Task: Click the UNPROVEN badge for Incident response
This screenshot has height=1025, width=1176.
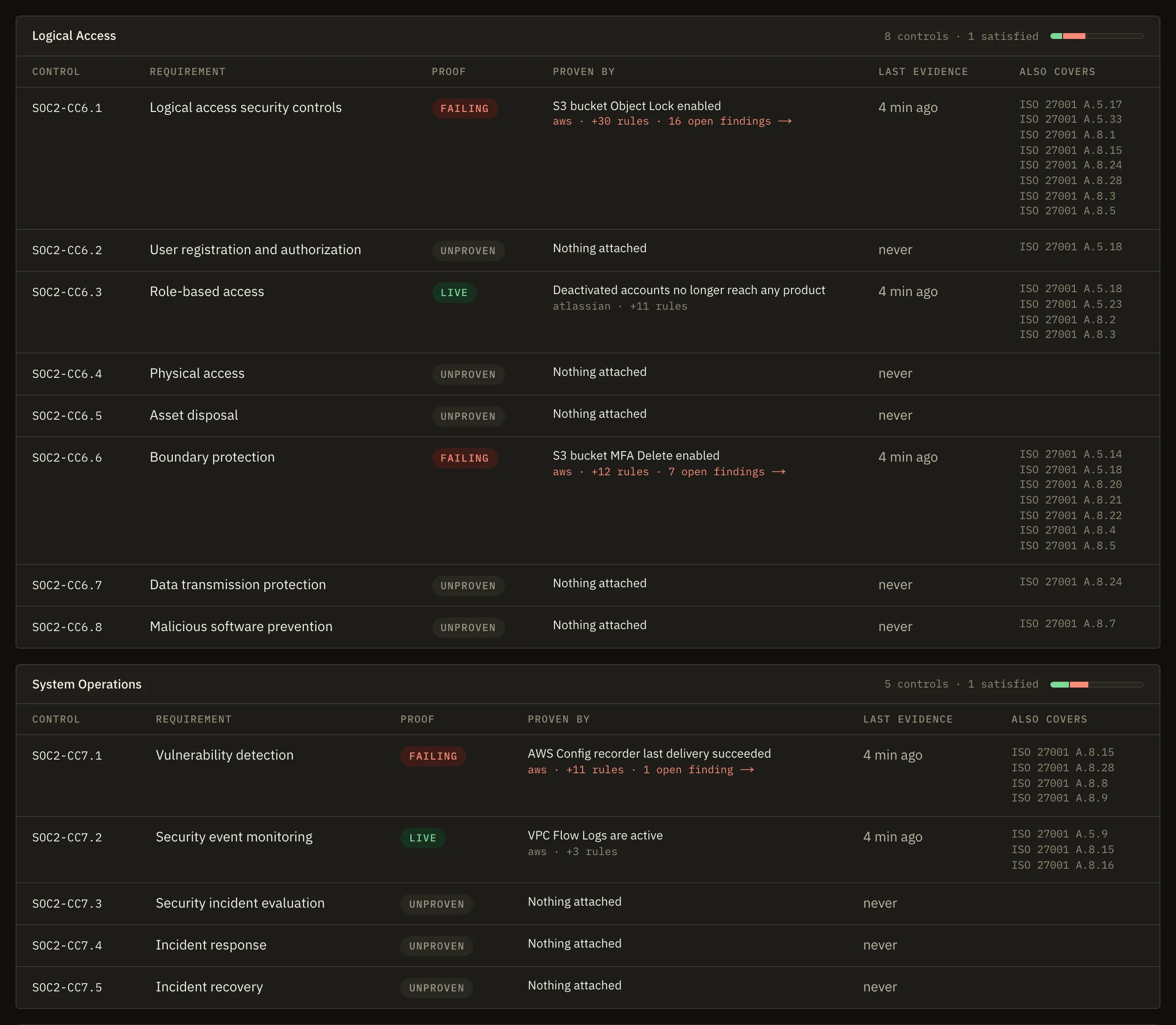Action: [436, 946]
